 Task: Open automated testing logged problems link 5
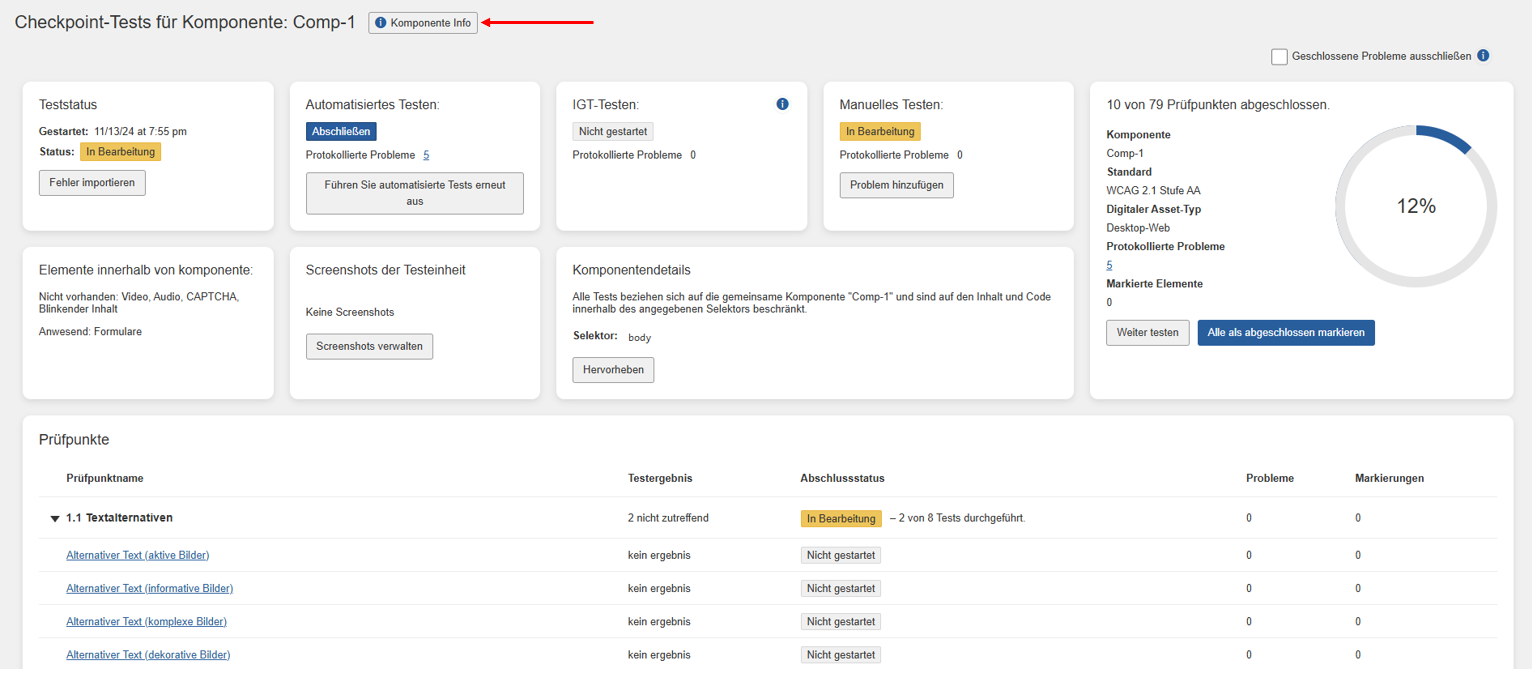426,155
